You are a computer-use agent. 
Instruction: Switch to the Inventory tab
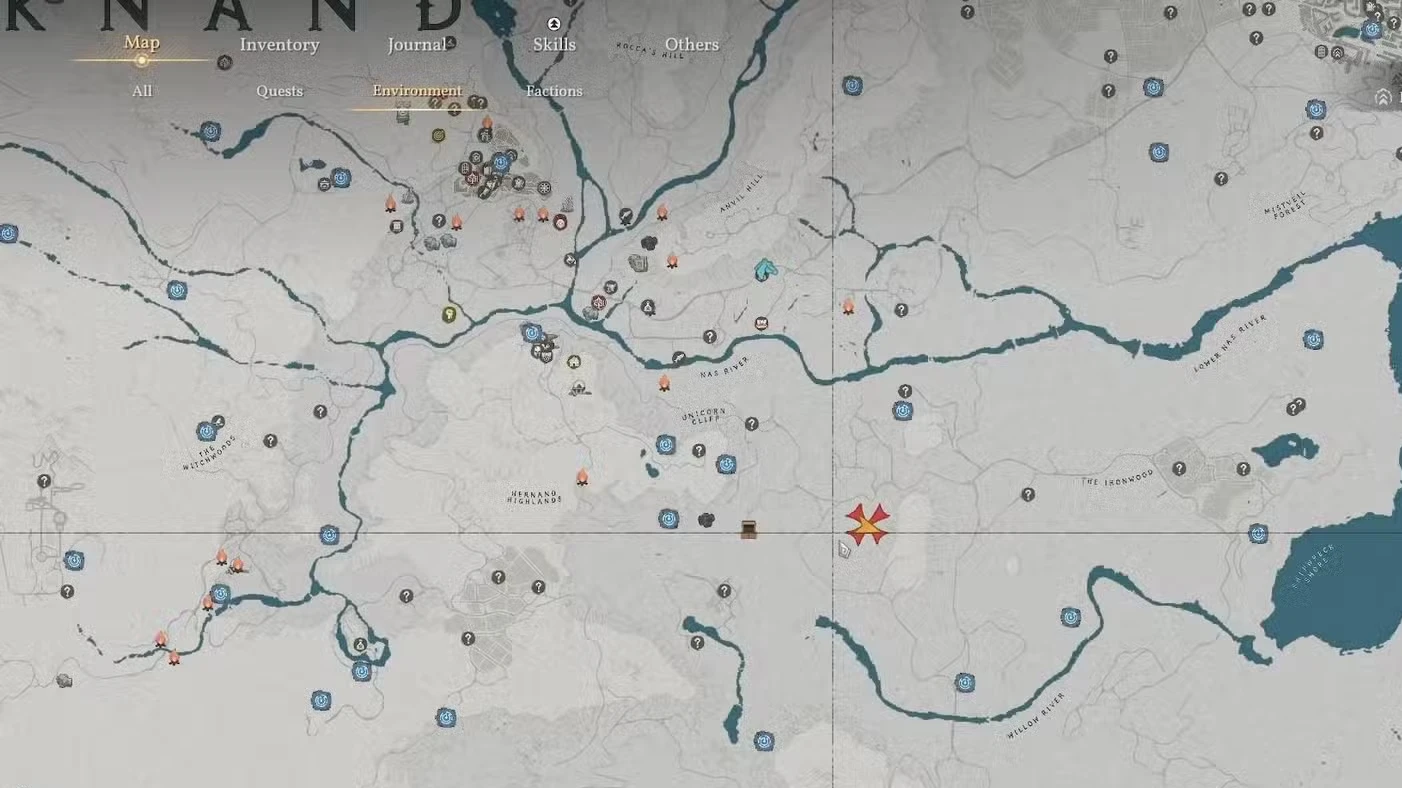point(279,44)
